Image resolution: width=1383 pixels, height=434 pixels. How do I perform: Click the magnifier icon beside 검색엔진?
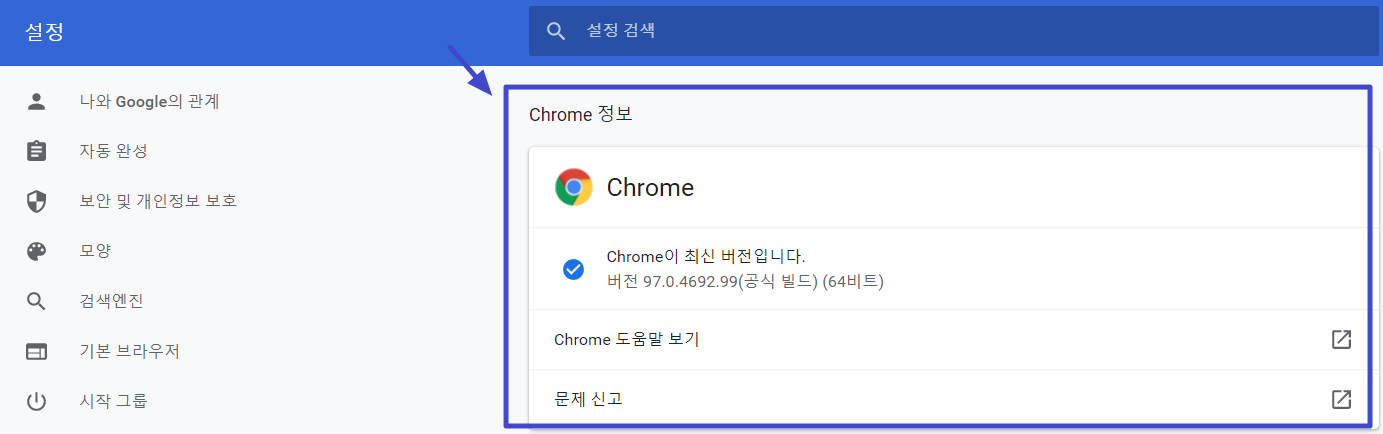(37, 301)
